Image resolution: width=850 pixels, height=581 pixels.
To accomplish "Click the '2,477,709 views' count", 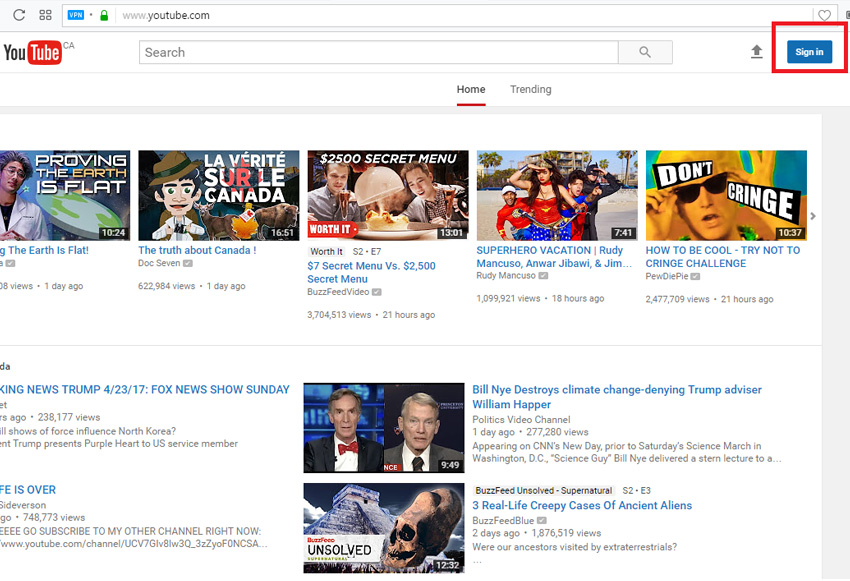I will tap(678, 299).
